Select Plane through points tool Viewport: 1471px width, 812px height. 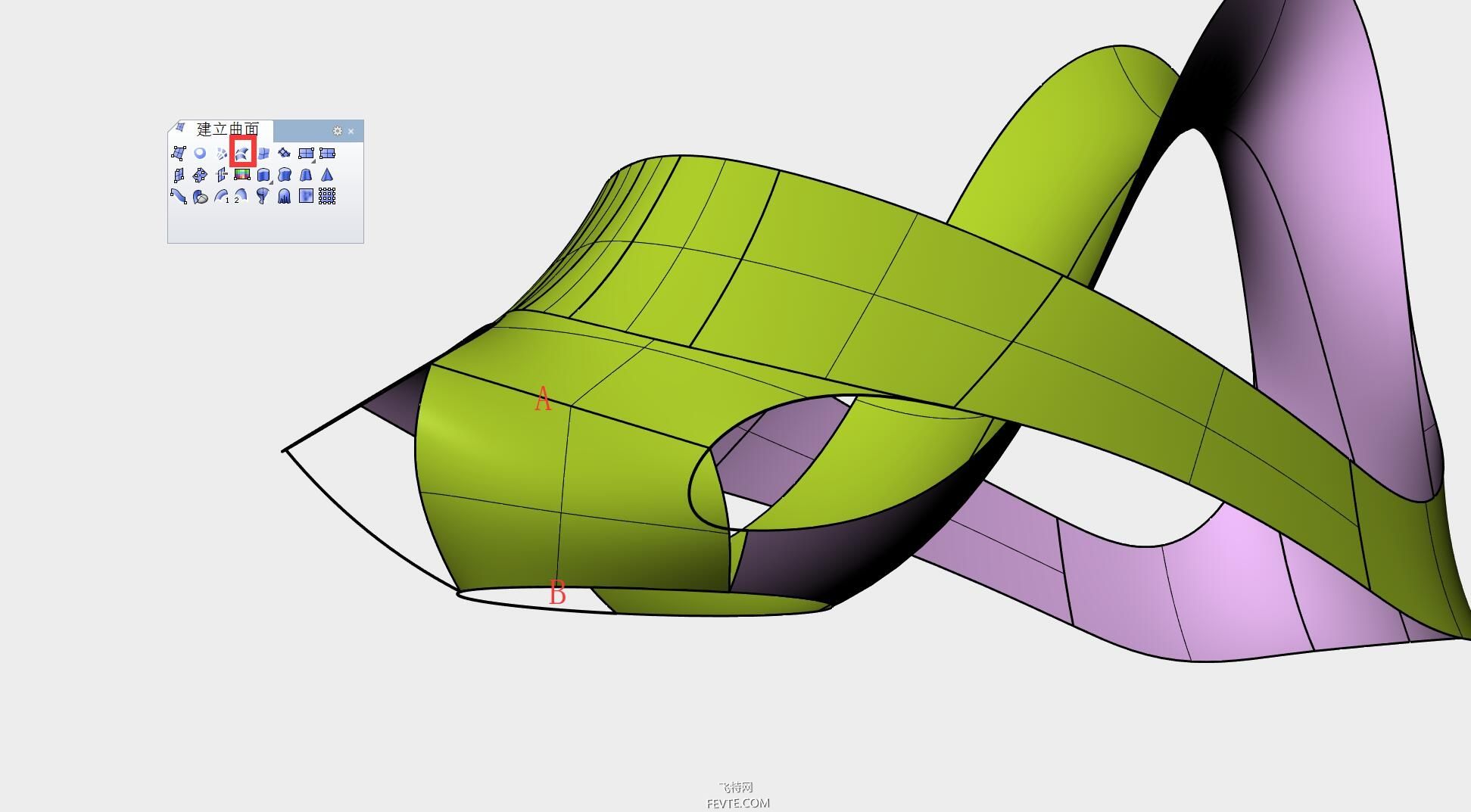[200, 175]
